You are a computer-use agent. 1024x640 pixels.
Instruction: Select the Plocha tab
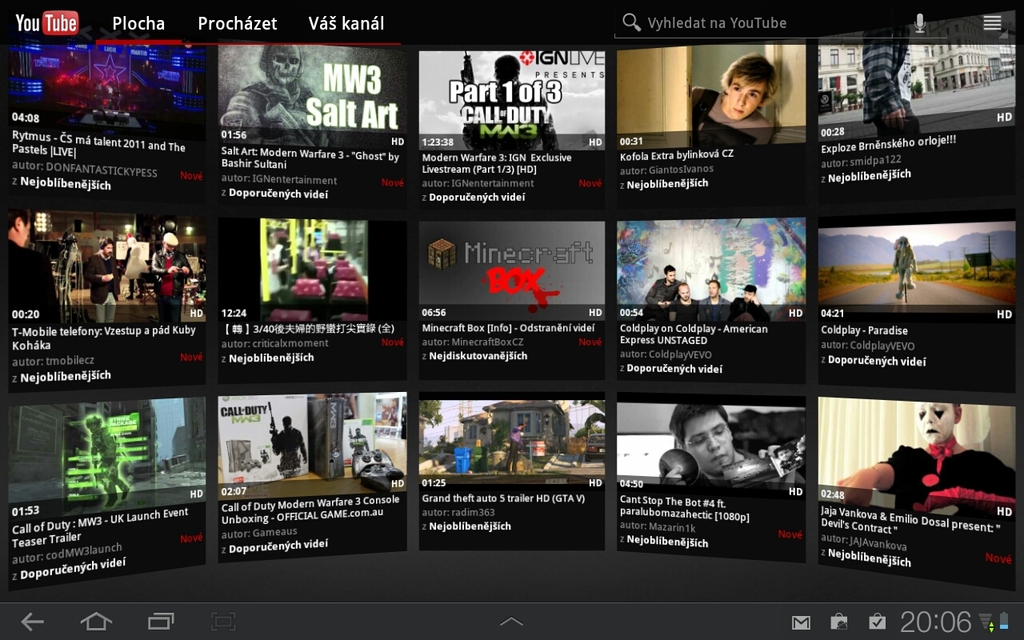139,23
